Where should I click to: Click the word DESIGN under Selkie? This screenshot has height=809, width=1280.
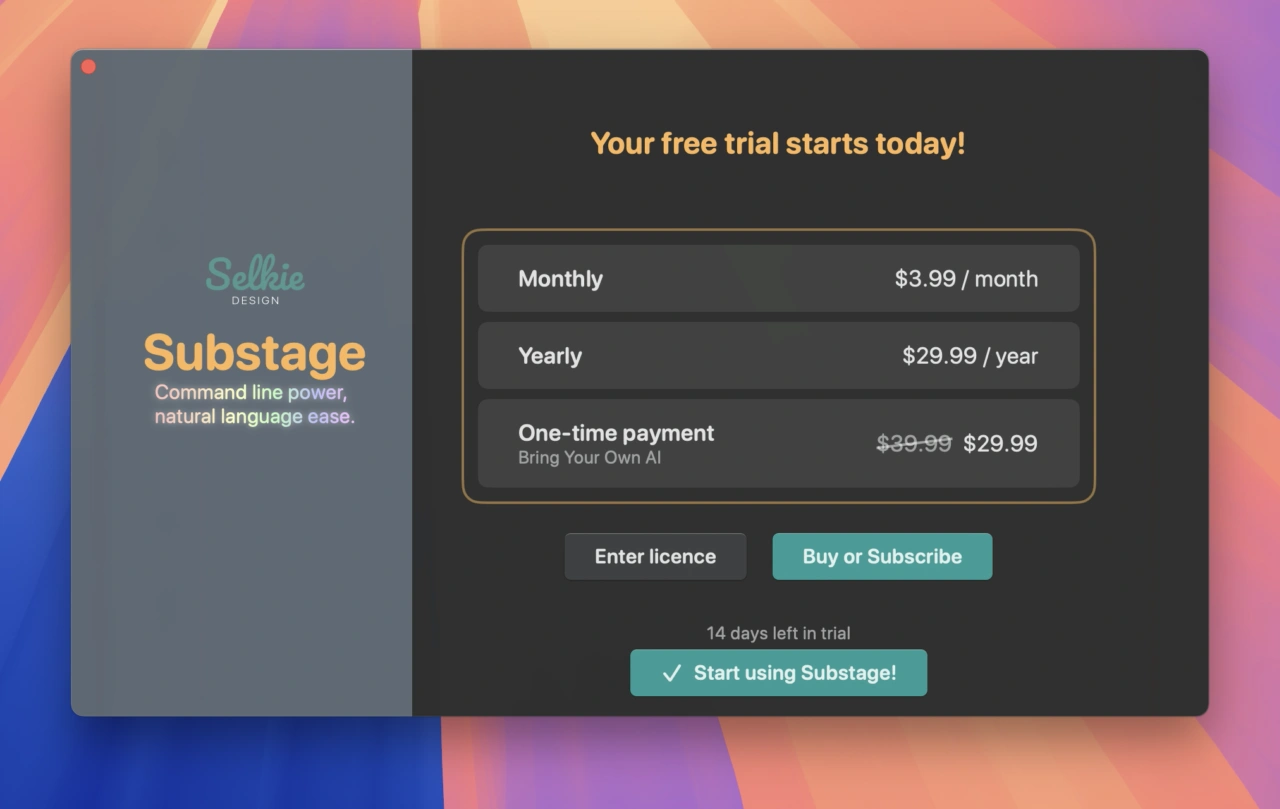coord(255,300)
